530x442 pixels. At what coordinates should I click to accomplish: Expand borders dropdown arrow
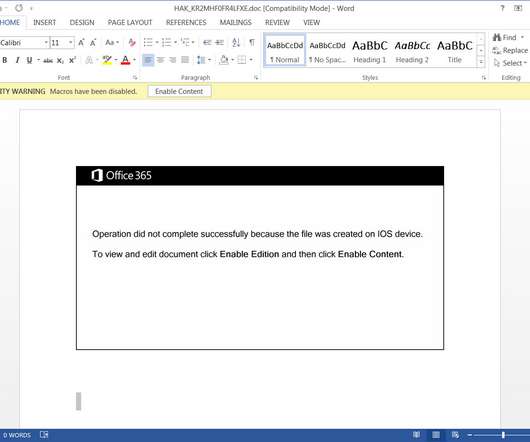(x=251, y=60)
